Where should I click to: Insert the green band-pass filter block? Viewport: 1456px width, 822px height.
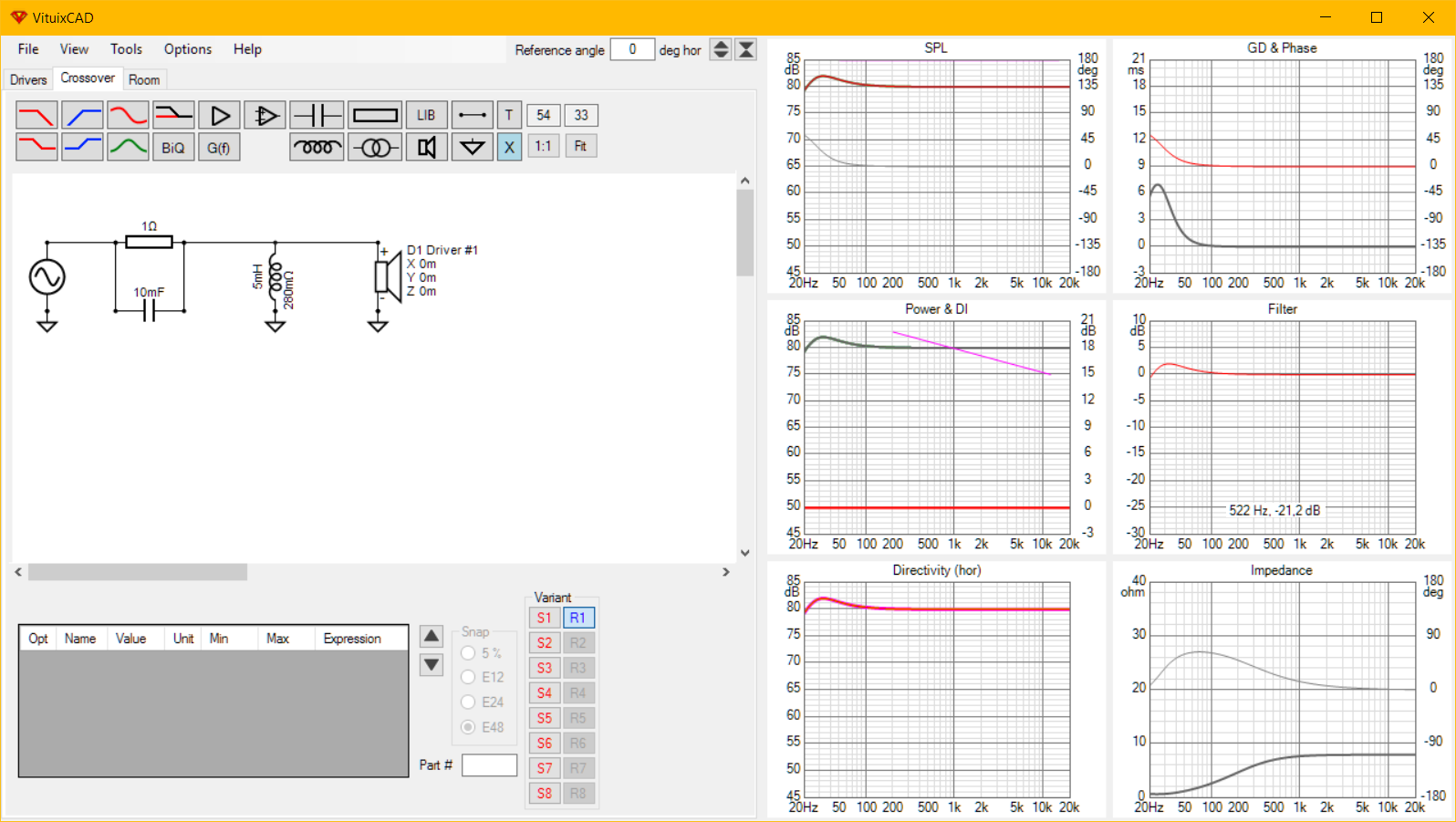point(128,147)
